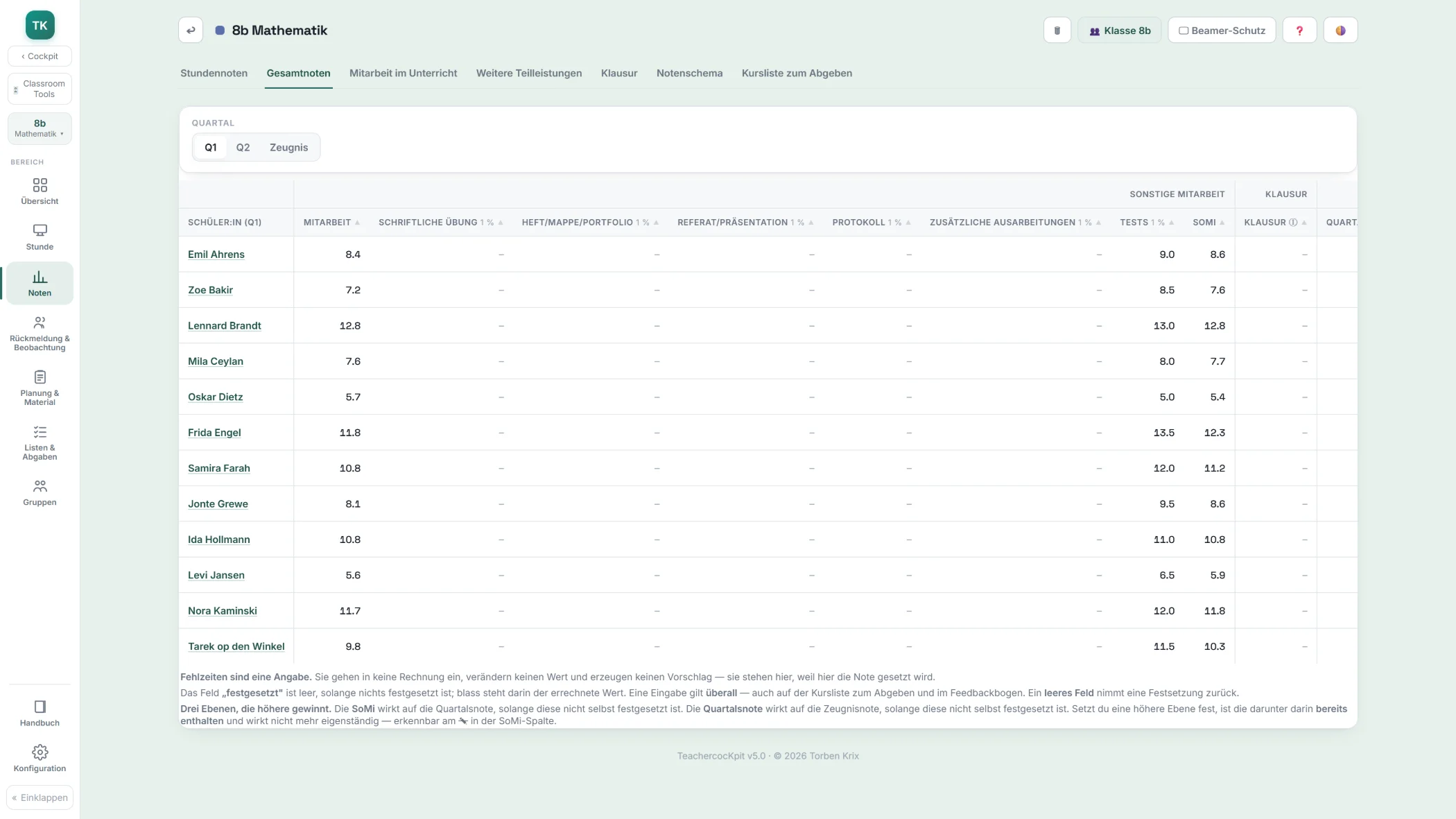This screenshot has width=1456, height=819.
Task: Click the Klausur info icon in header
Action: pos(1293,223)
